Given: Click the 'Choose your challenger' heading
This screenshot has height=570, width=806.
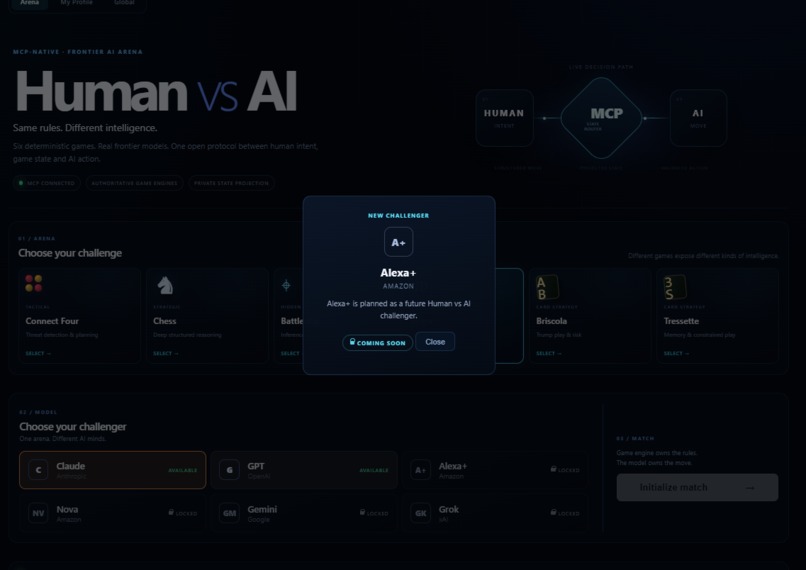Looking at the screenshot, I should 72,427.
